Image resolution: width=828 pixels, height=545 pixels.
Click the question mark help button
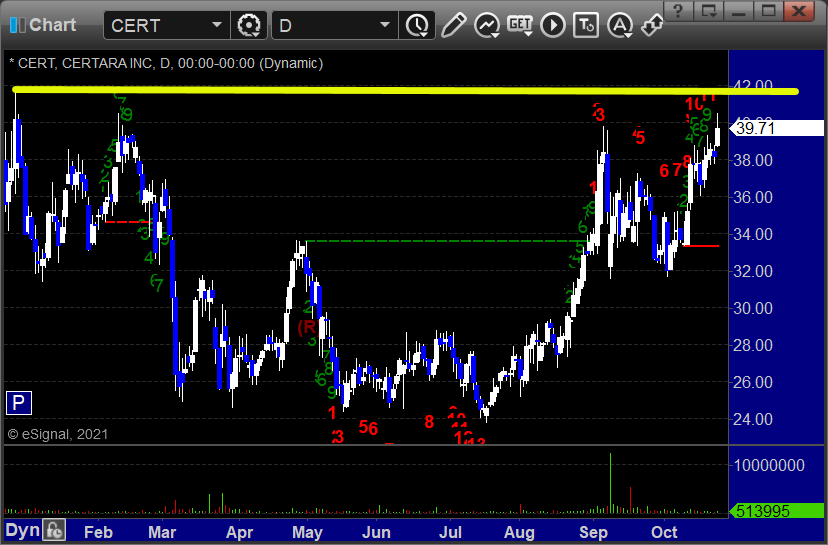coord(679,11)
